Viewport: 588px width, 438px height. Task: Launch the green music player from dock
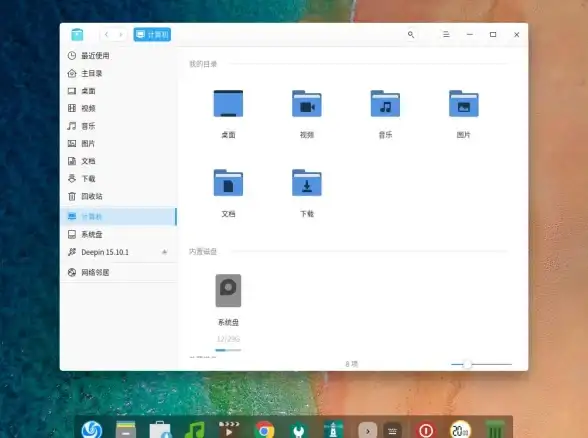point(195,429)
